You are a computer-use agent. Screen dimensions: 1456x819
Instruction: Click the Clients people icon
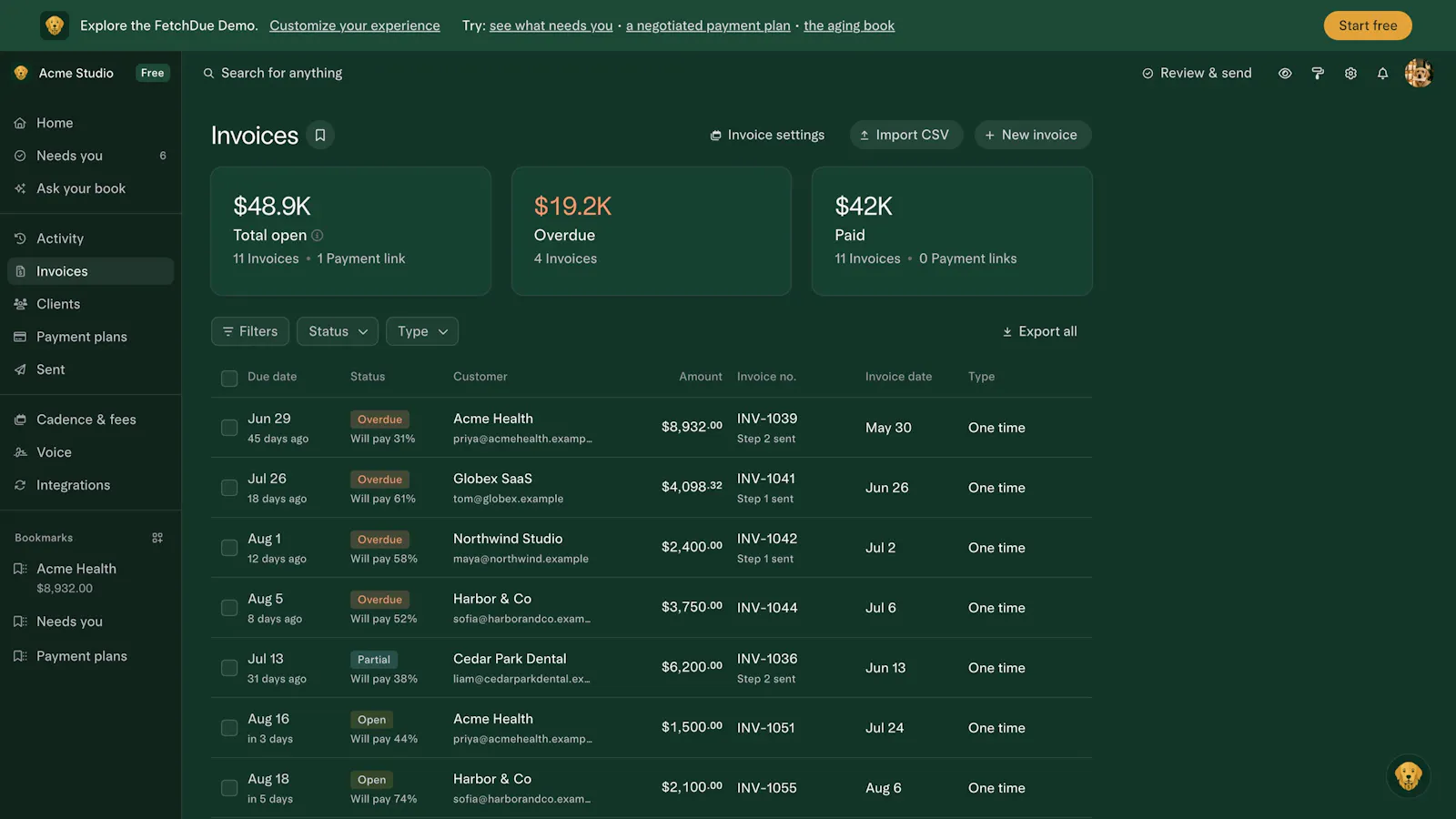coord(20,304)
